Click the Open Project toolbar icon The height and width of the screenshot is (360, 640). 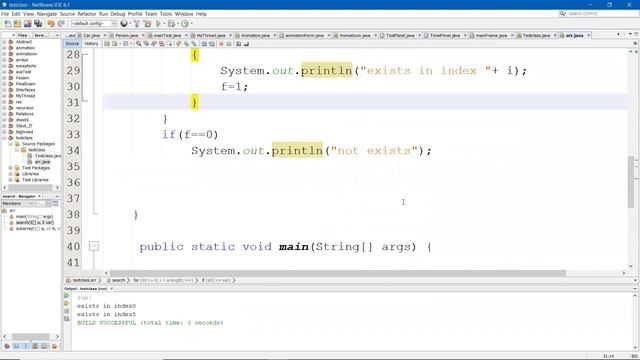pyautogui.click(x=27, y=24)
